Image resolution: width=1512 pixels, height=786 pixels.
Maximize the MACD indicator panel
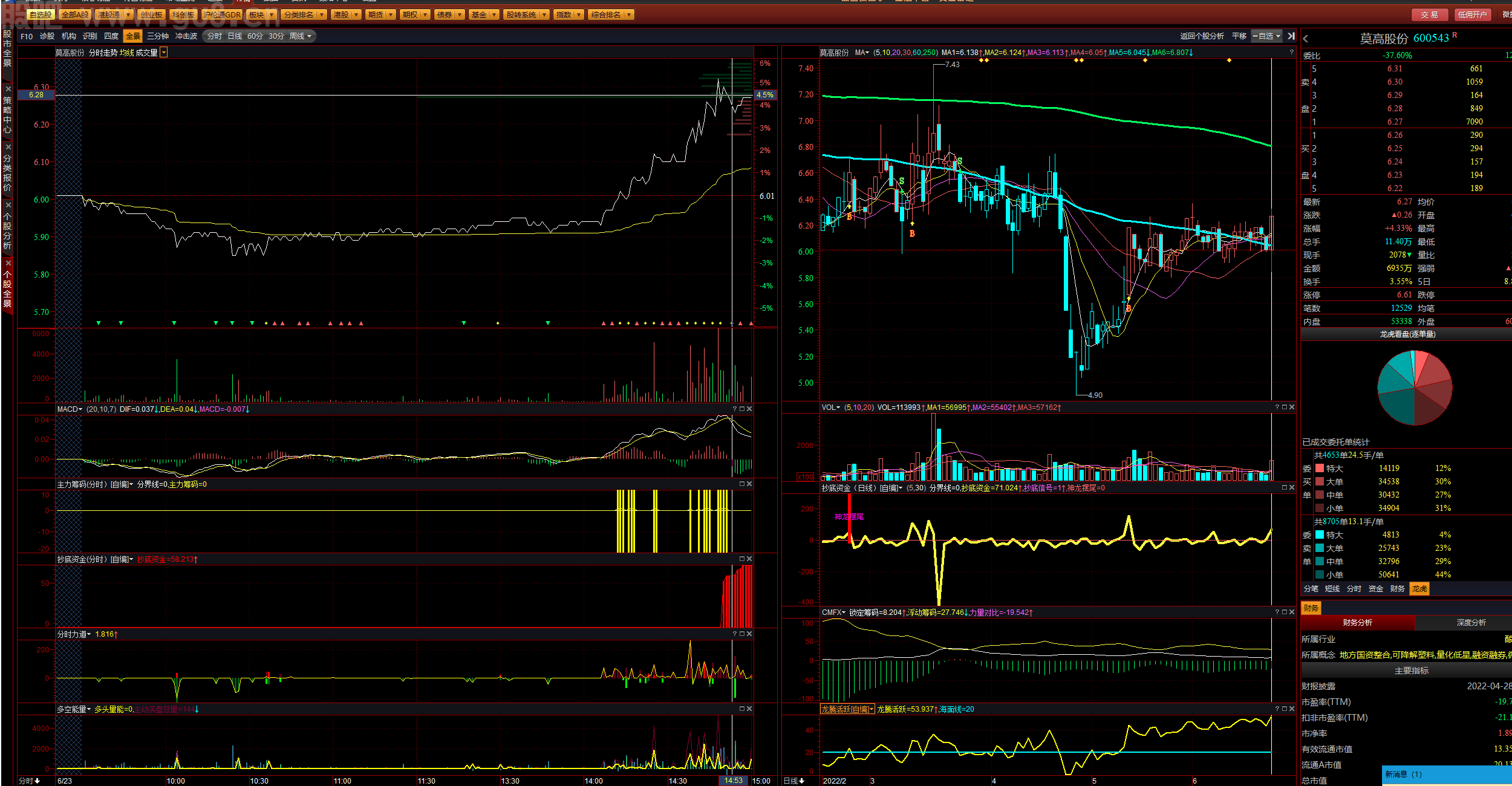742,409
